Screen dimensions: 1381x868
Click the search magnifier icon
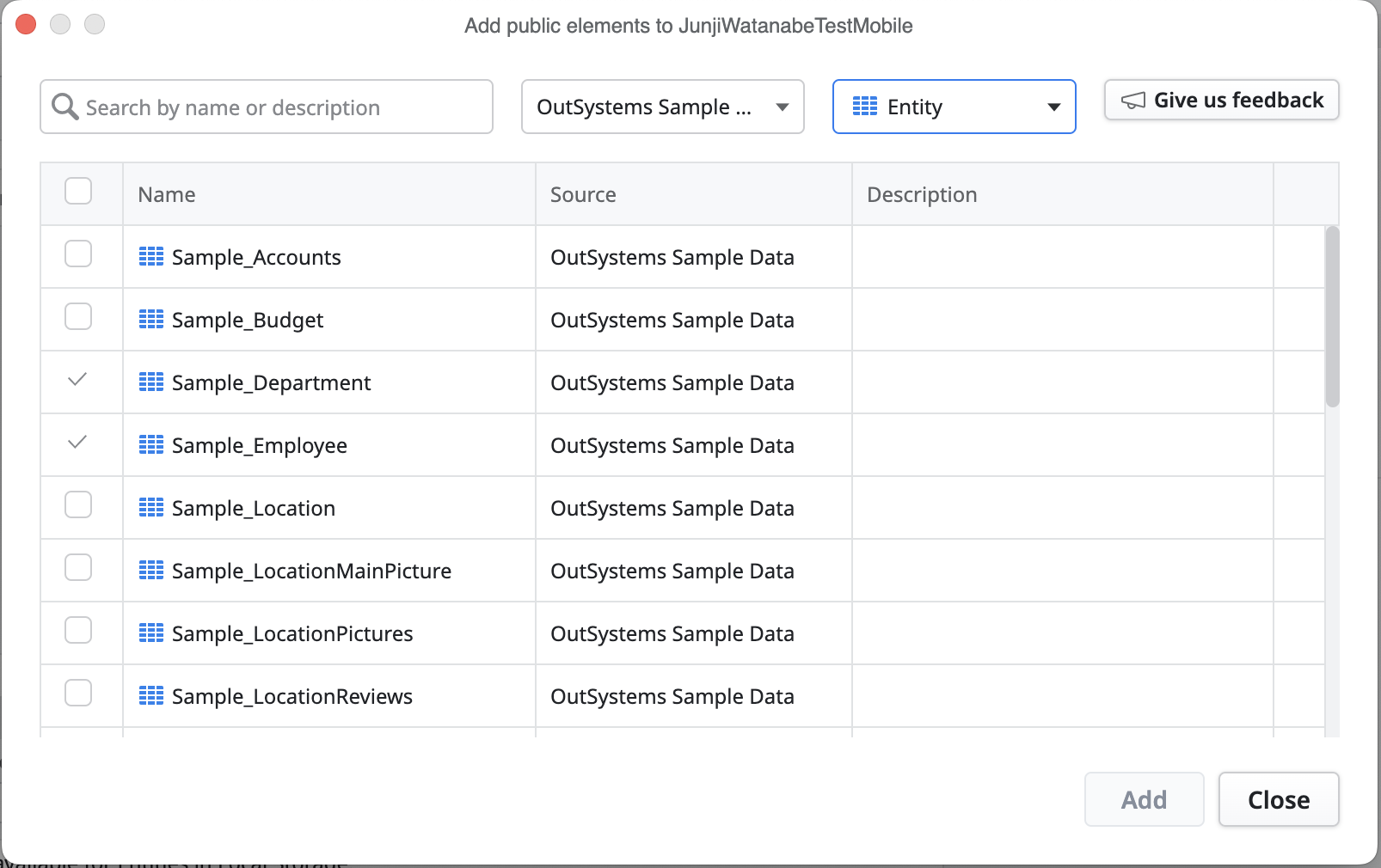(x=65, y=107)
